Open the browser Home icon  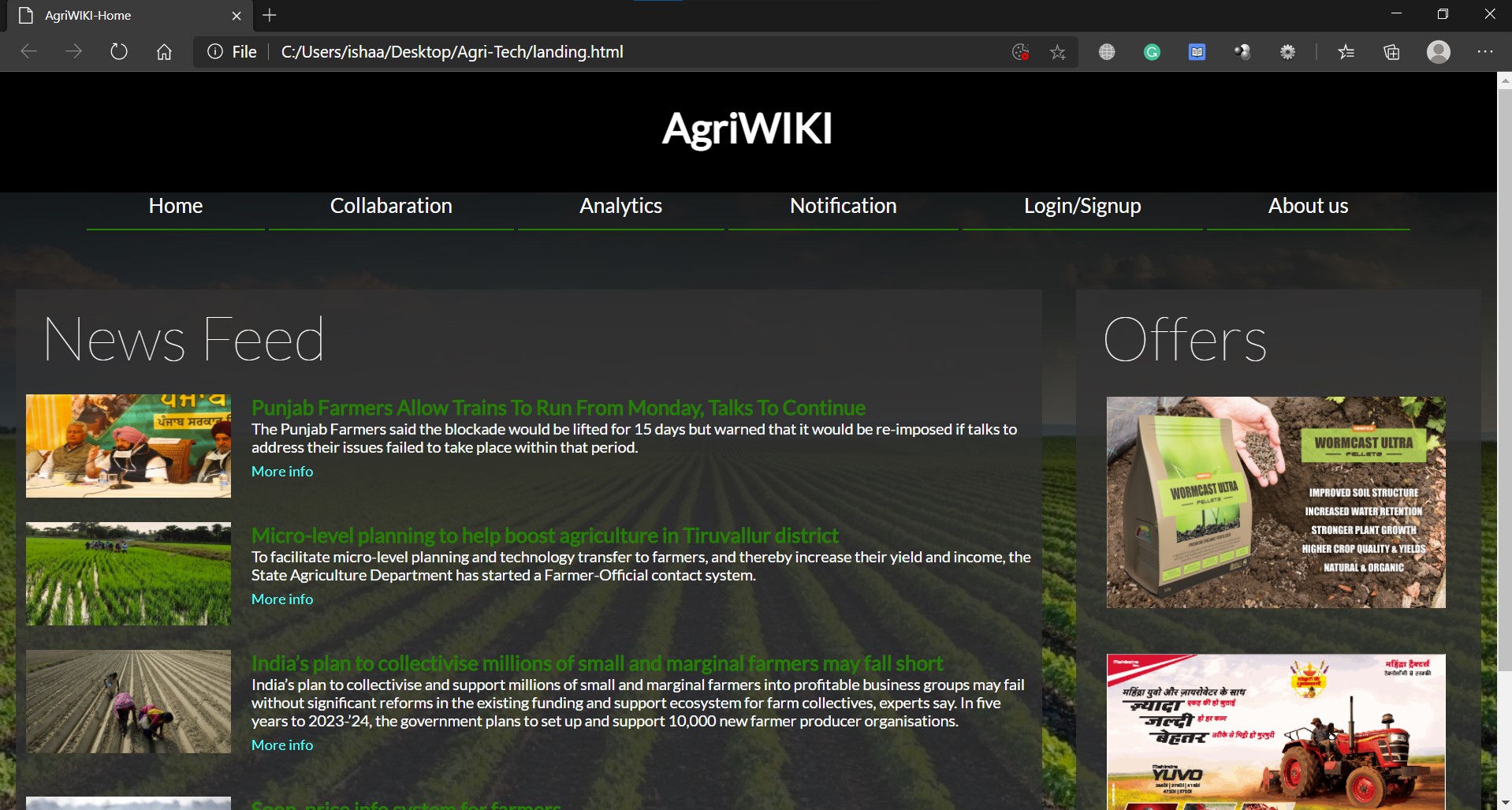point(164,52)
